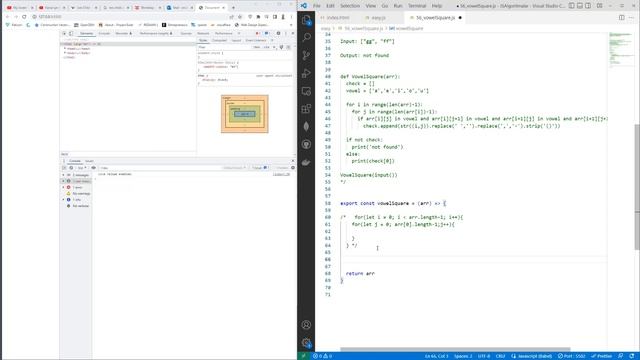
Task: Open the MongoDB leaf icon in activity bar
Action: click(x=306, y=127)
